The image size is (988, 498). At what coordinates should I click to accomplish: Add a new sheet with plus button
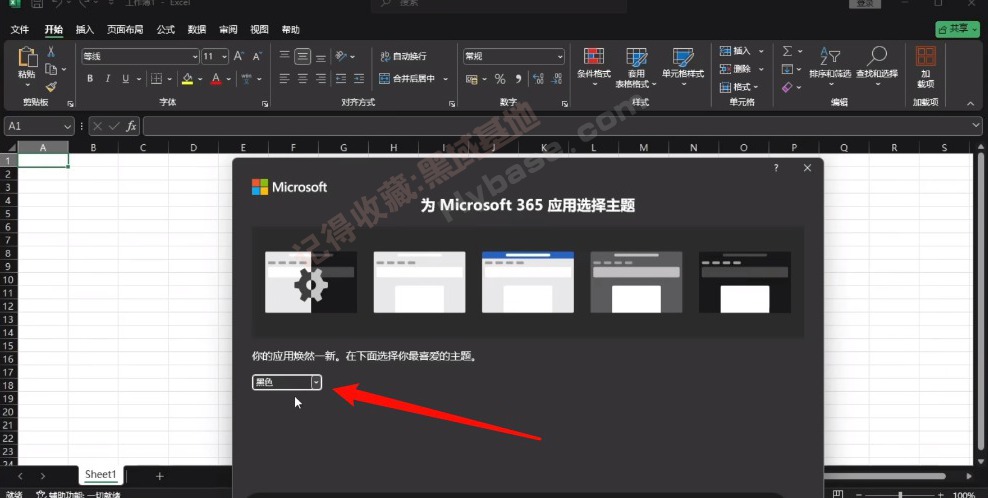tap(159, 476)
